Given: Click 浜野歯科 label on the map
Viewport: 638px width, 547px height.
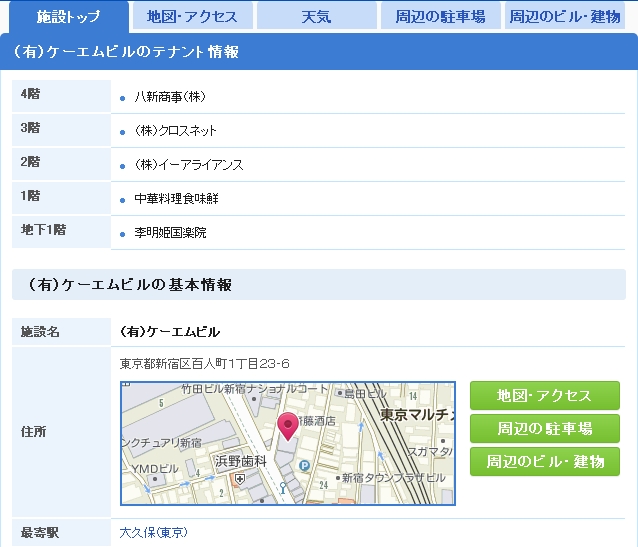Looking at the screenshot, I should point(241,461).
